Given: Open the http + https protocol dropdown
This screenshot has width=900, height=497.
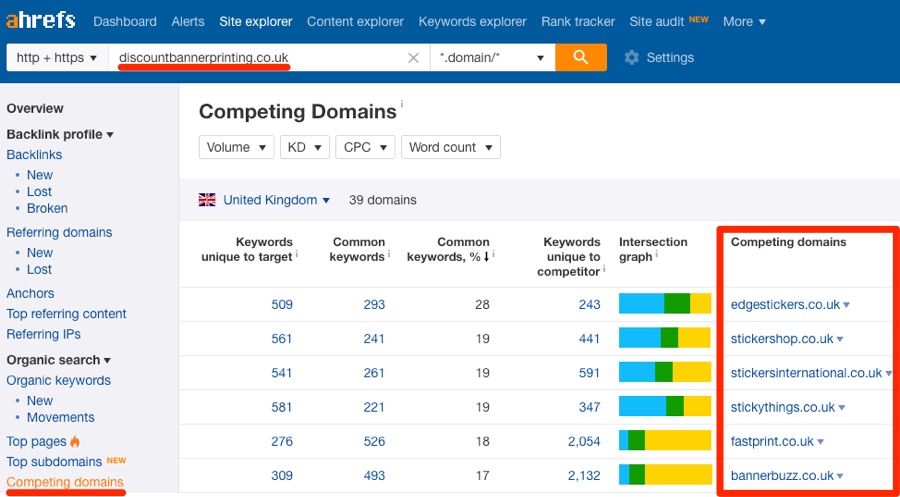Looking at the screenshot, I should (57, 58).
